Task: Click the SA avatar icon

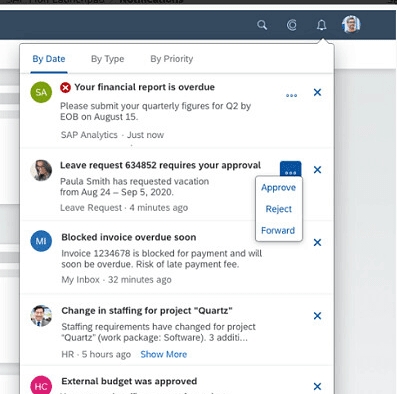Action: (x=41, y=92)
